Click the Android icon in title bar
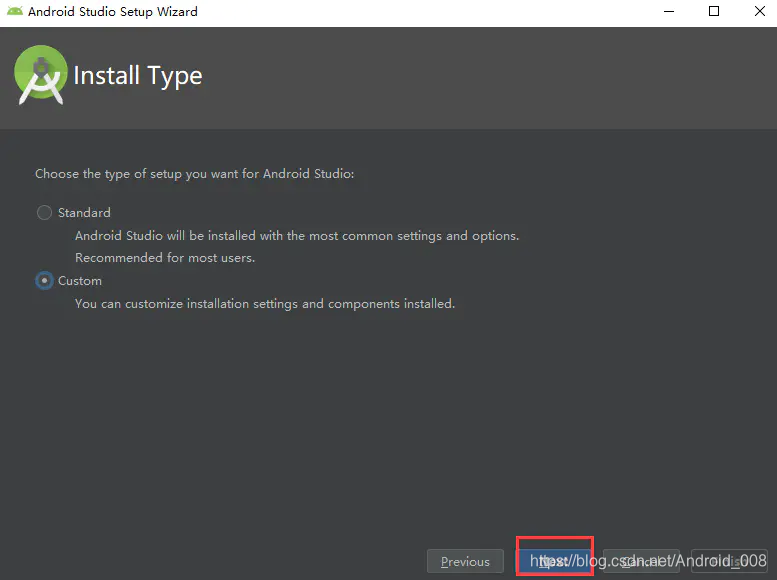The image size is (777, 580). [x=15, y=11]
